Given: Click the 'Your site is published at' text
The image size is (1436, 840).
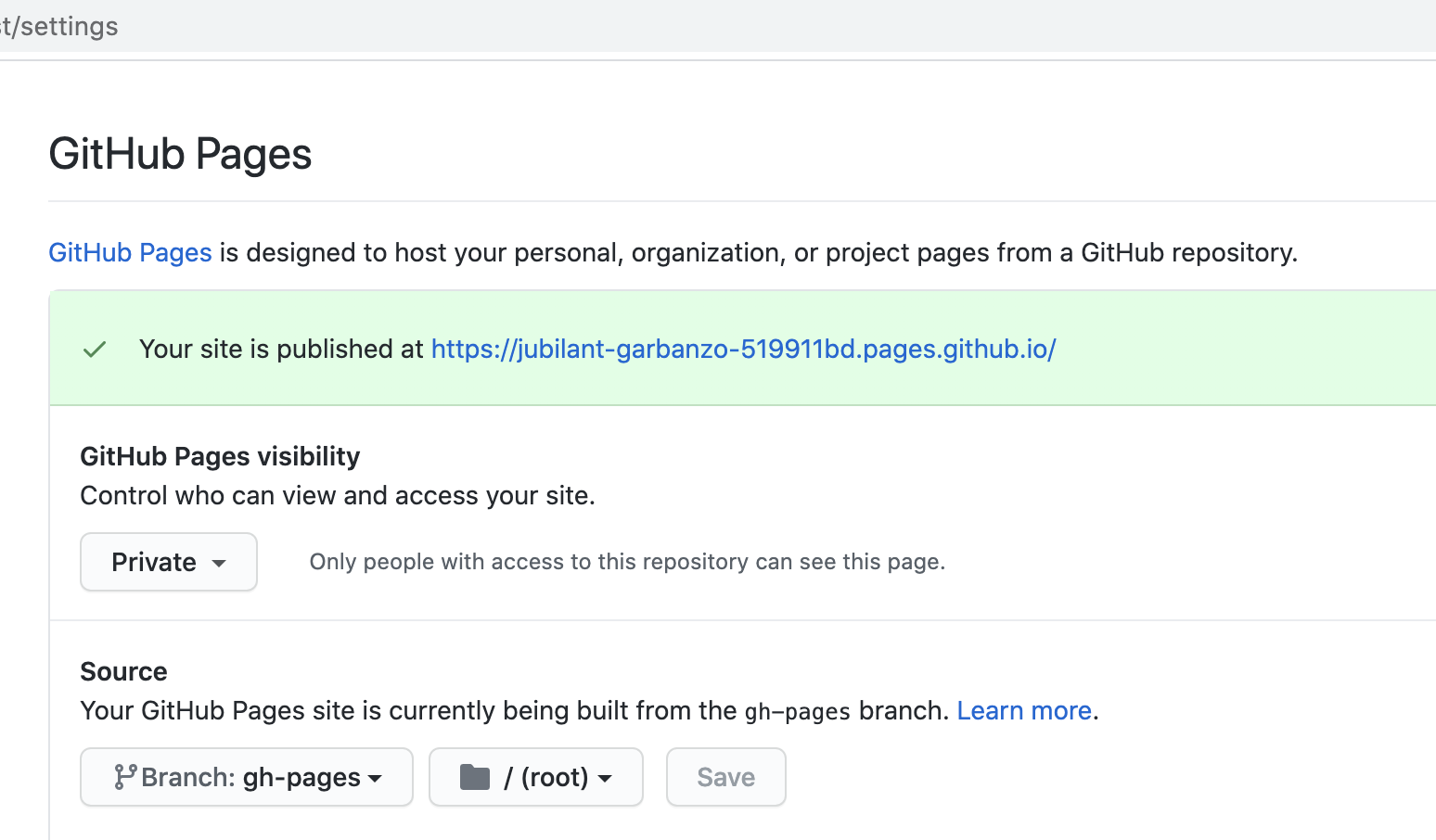Looking at the screenshot, I should (281, 349).
